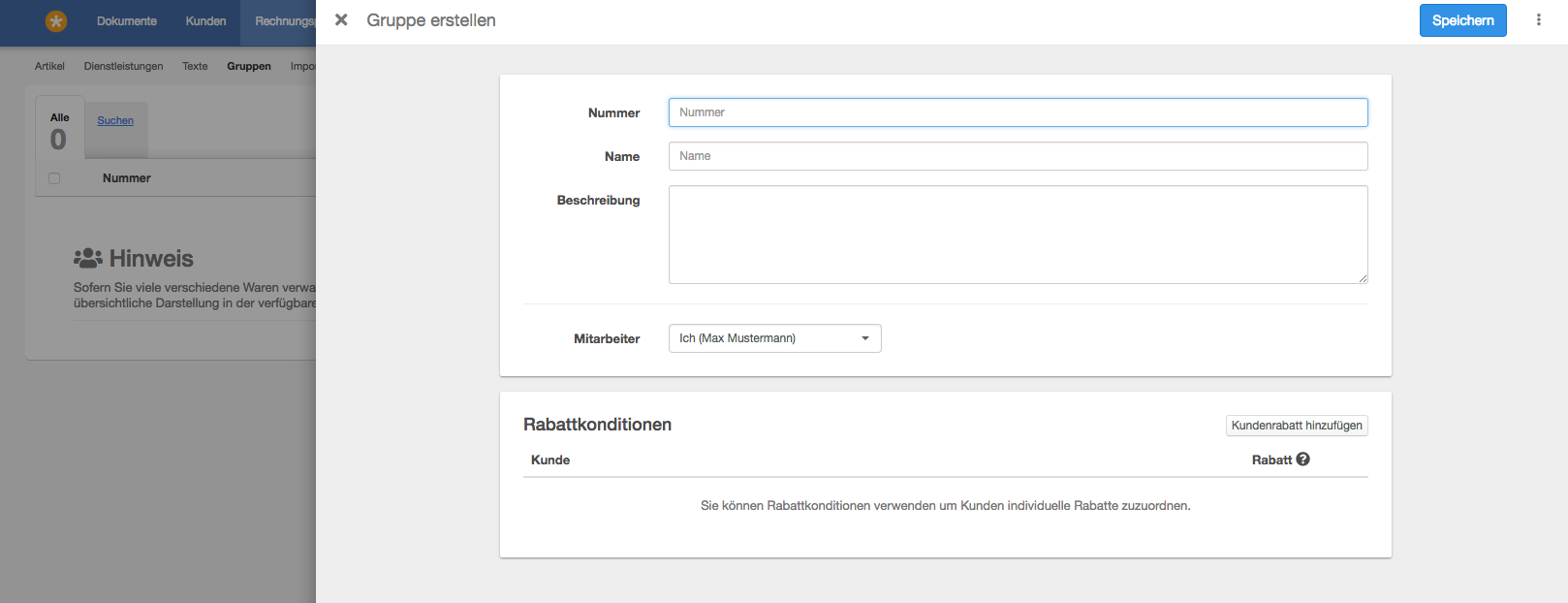The image size is (1568, 603).
Task: Switch to Texte sub-navigation
Action: pos(195,66)
